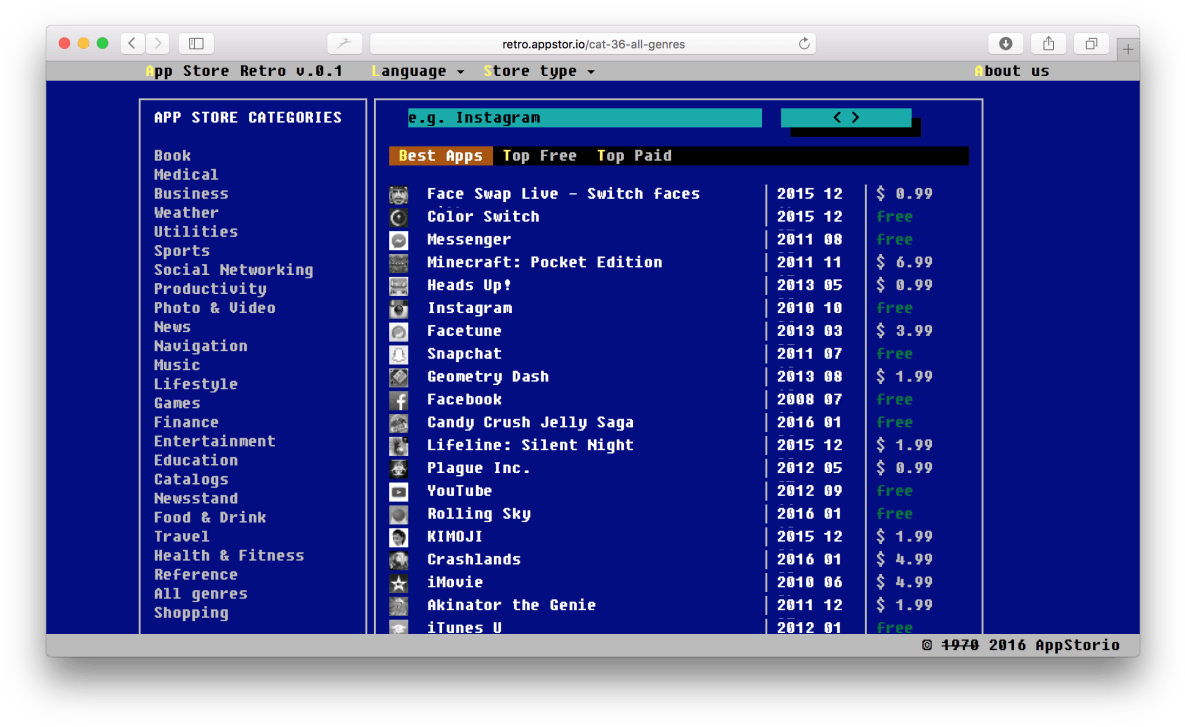Click the Instagram app icon
Screen dimensions: 1185x727
[398, 309]
